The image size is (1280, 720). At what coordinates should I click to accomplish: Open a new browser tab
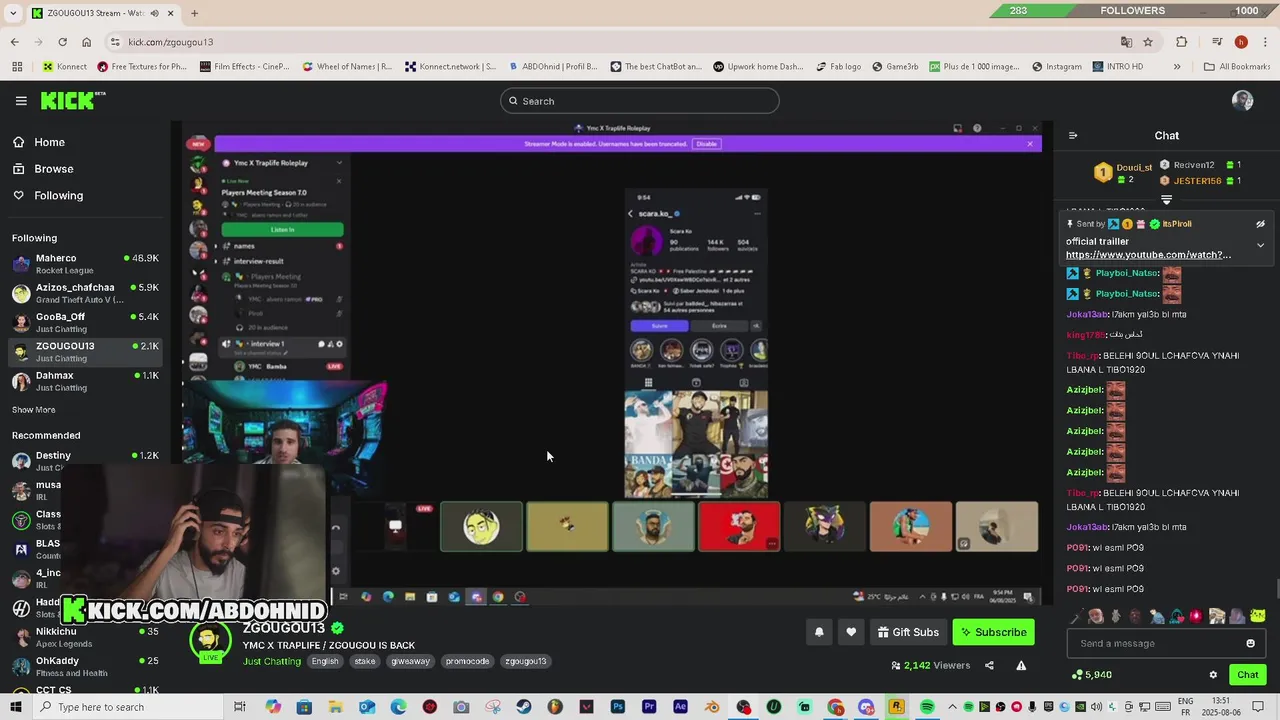coord(195,13)
